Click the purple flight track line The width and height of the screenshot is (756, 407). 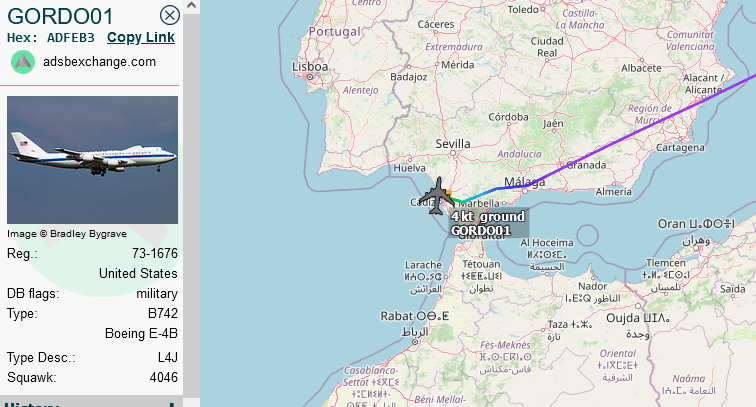(x=641, y=127)
